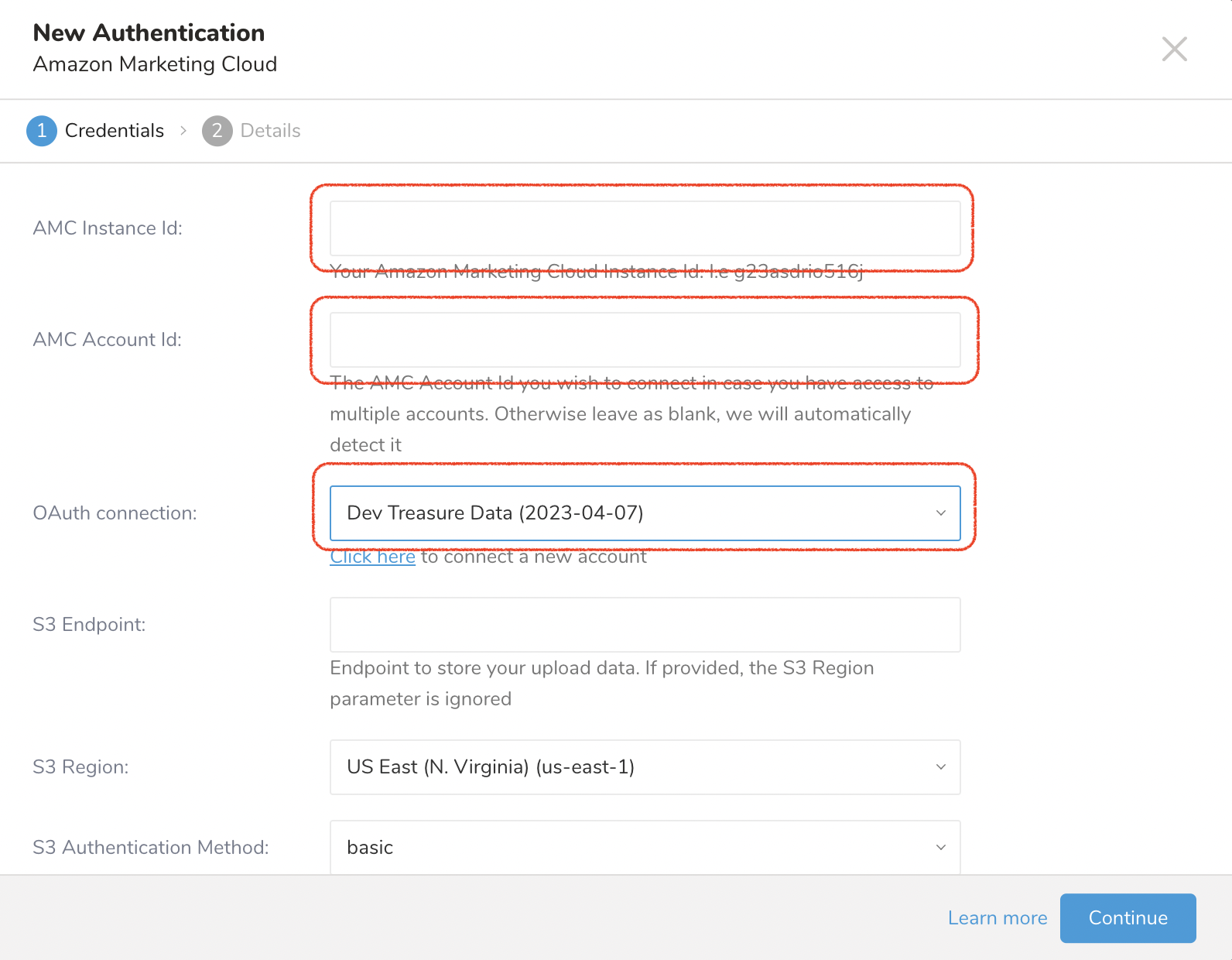Click the "S3 Authentication Method:" field label
This screenshot has width=1232, height=960.
pyautogui.click(x=151, y=848)
